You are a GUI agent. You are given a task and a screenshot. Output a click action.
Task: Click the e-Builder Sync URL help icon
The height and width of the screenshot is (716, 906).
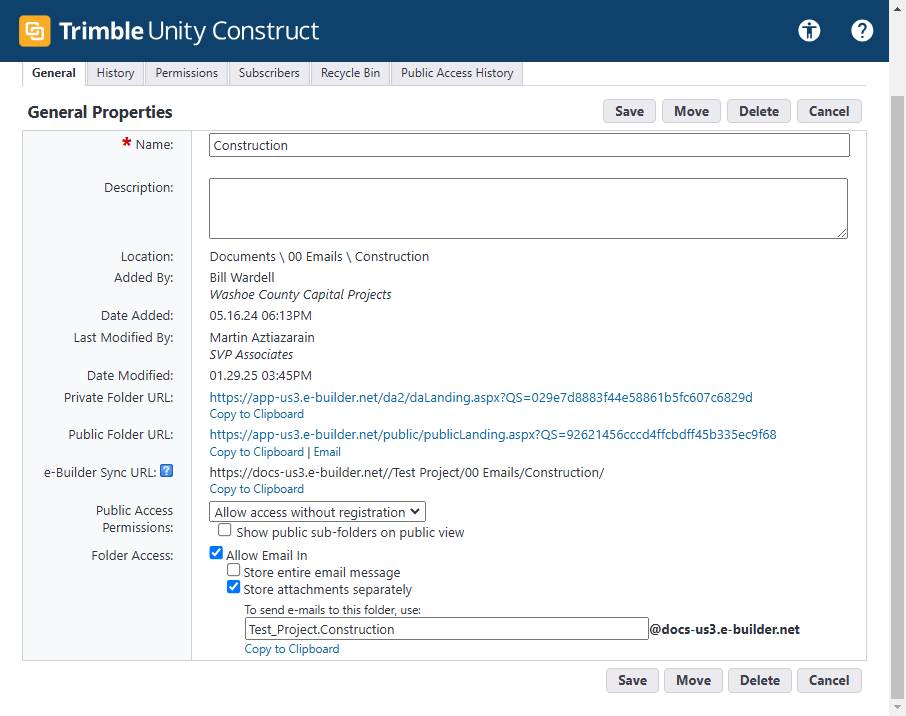(x=166, y=471)
